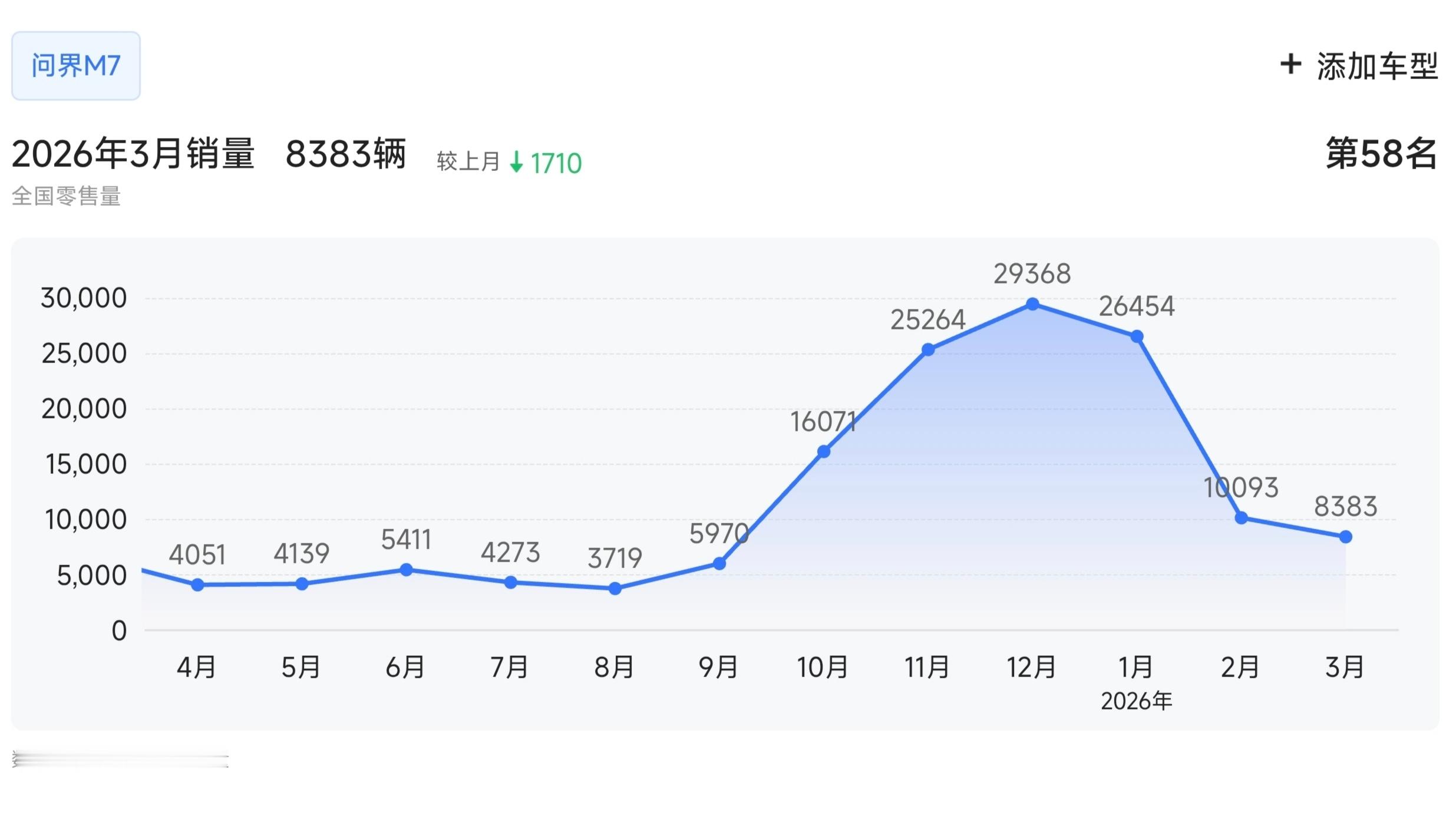Viewport: 1456px width, 819px height.
Task: Click the 25,000 y-axis label
Action: (x=84, y=354)
